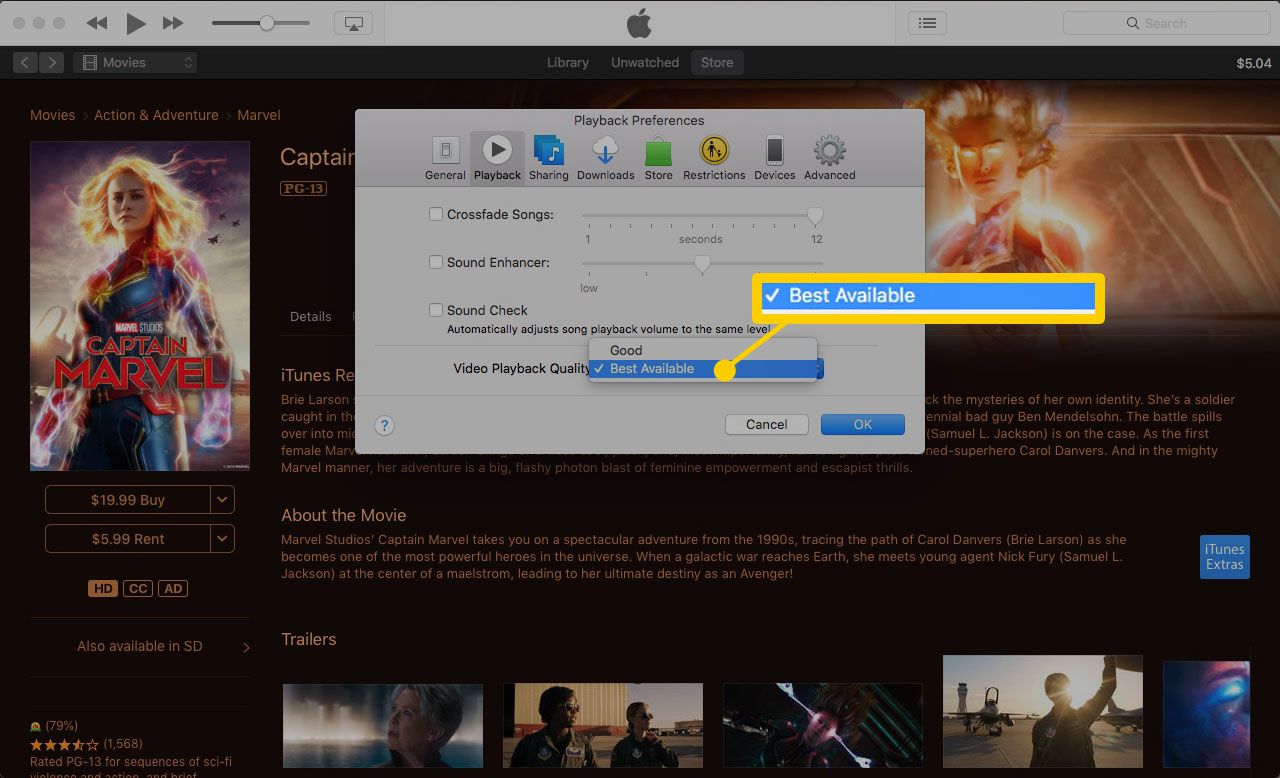This screenshot has height=778, width=1280.
Task: Open the AirPlay output button
Action: click(354, 23)
